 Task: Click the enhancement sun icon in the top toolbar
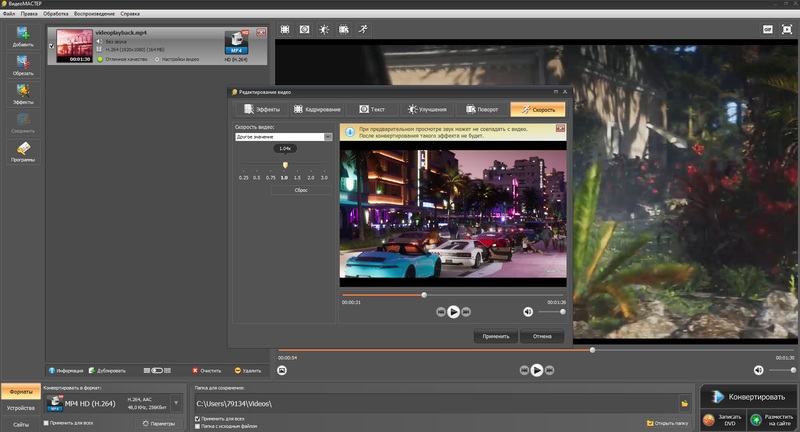click(324, 30)
